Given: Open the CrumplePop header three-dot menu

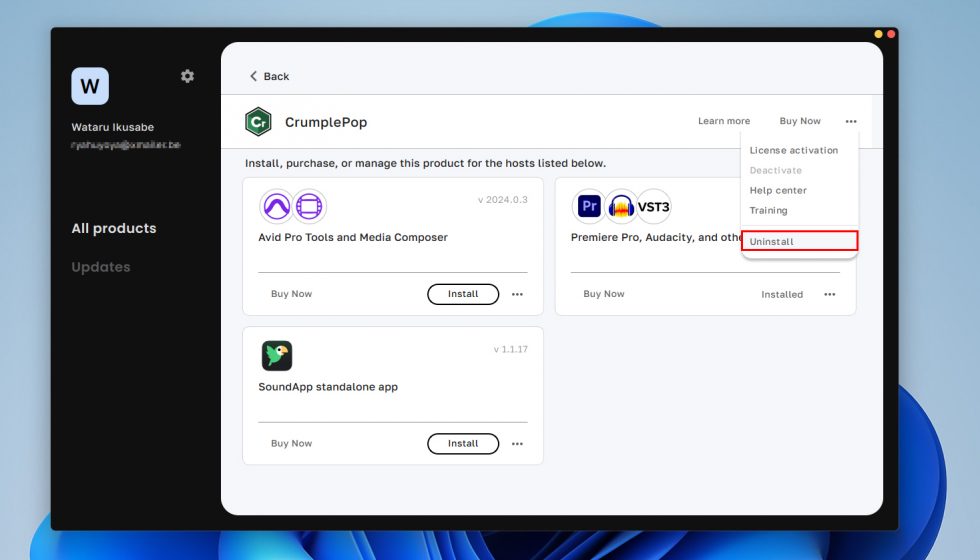Looking at the screenshot, I should tap(851, 121).
